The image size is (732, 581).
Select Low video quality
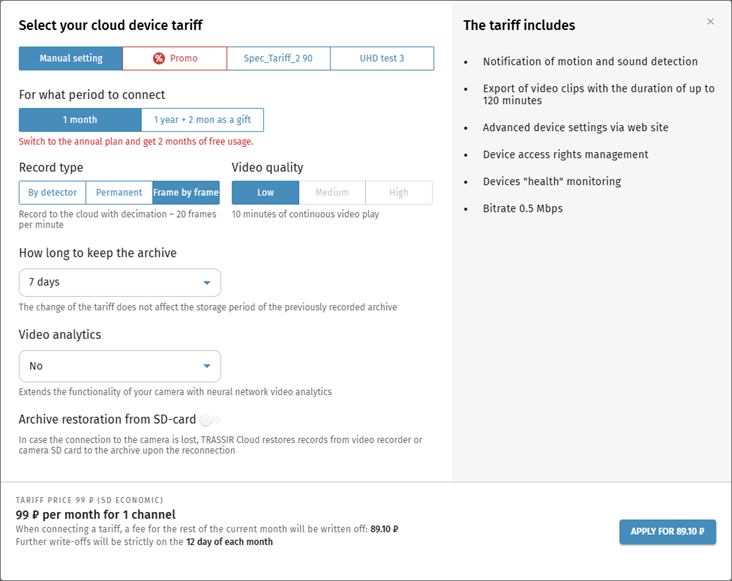click(x=265, y=193)
